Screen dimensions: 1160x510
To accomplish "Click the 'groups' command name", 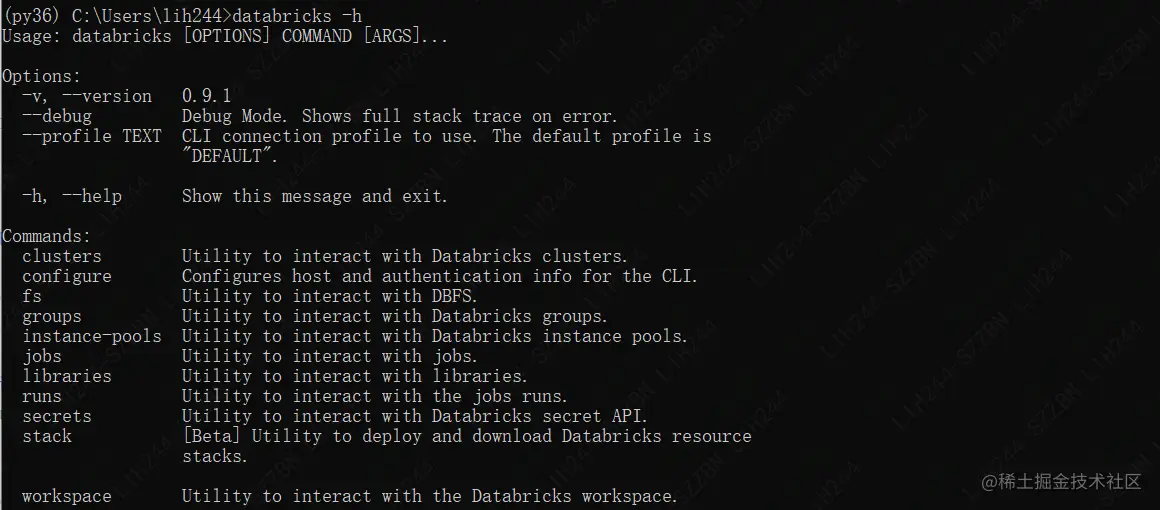I will point(52,316).
